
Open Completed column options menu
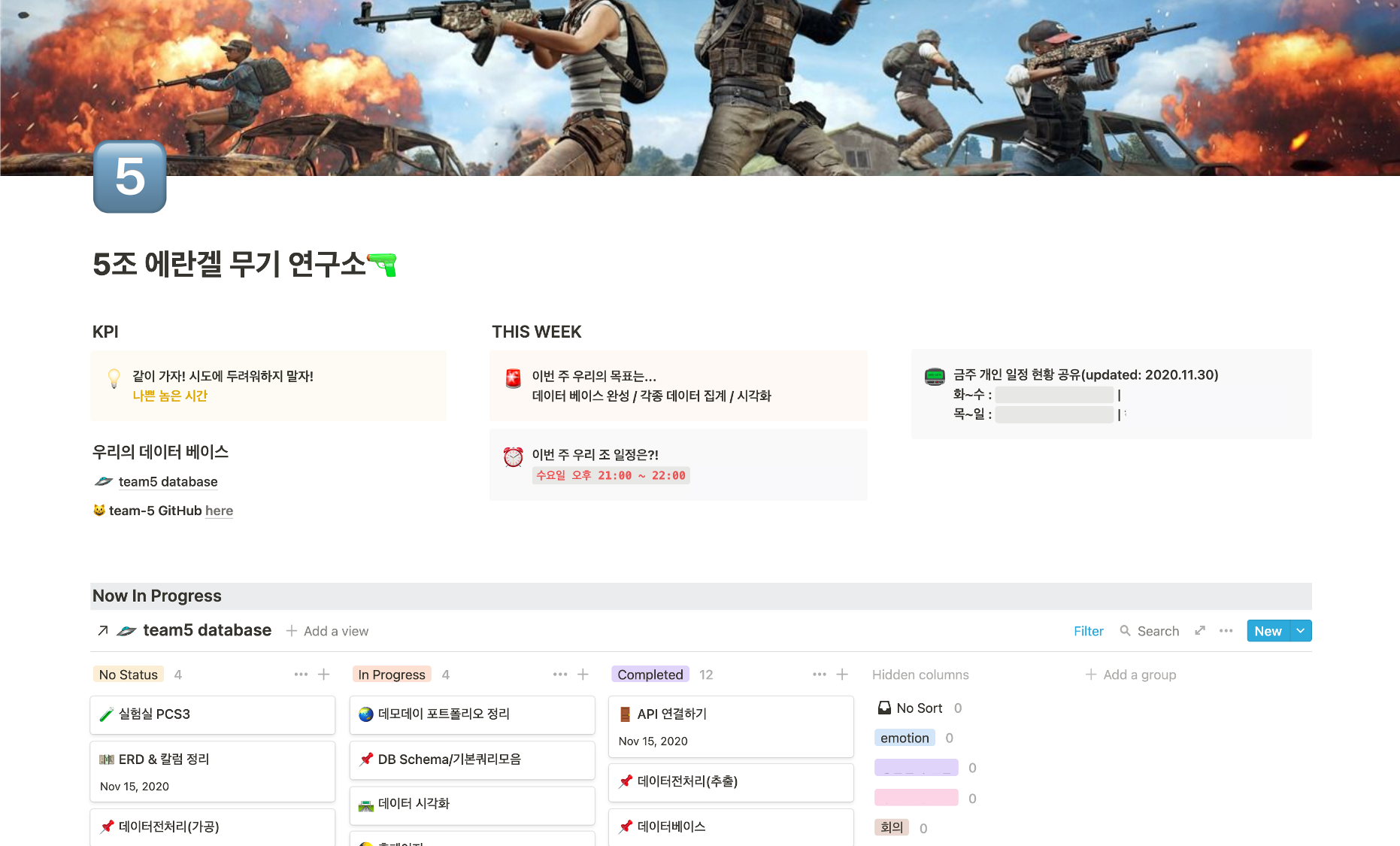pos(820,675)
